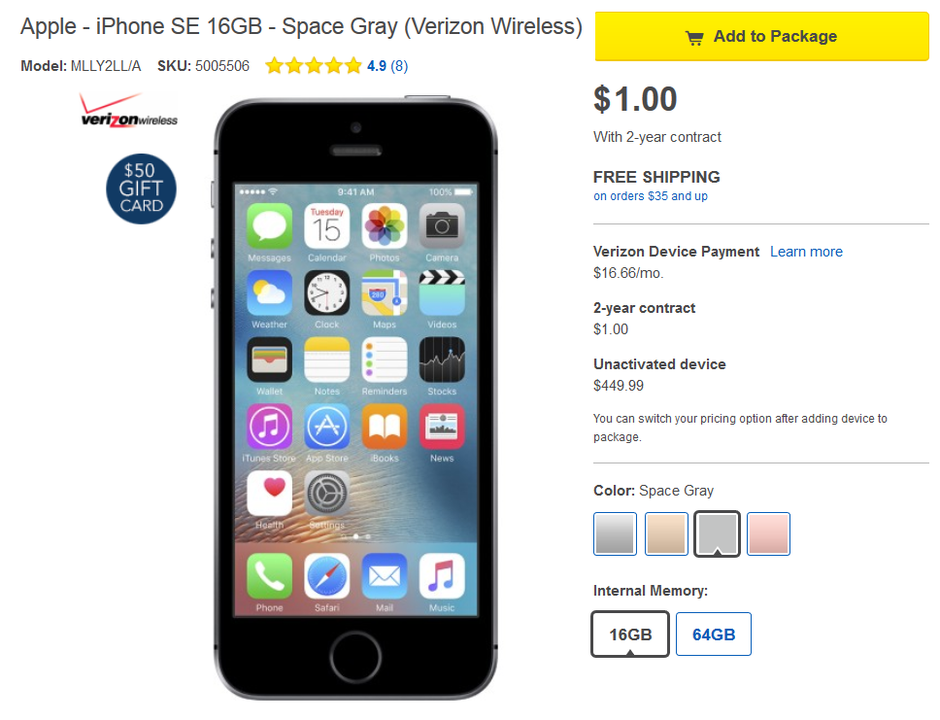Image resolution: width=940 pixels, height=720 pixels.
Task: Click the Add to Package button
Action: click(761, 36)
